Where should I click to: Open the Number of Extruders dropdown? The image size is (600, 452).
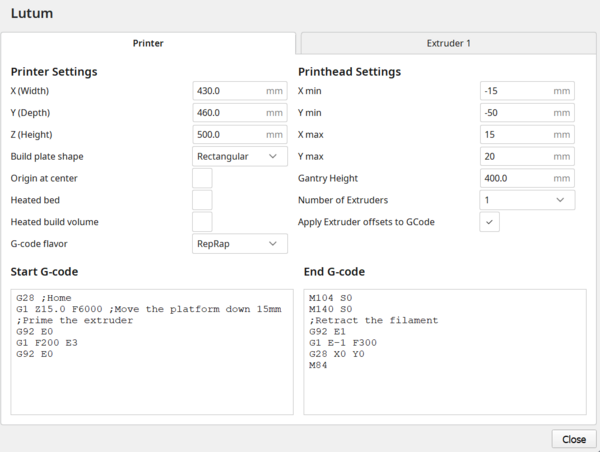click(527, 200)
